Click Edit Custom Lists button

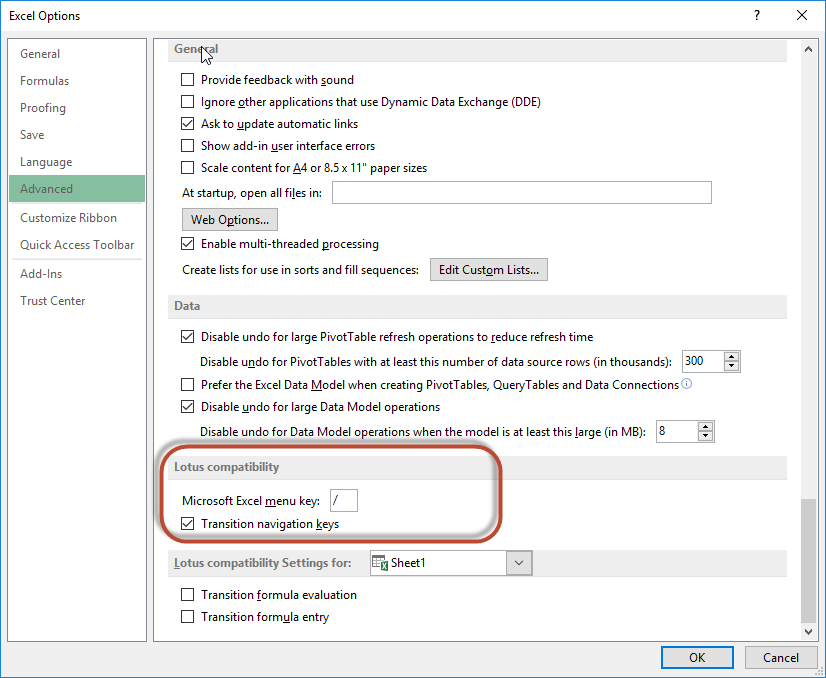pyautogui.click(x=489, y=270)
